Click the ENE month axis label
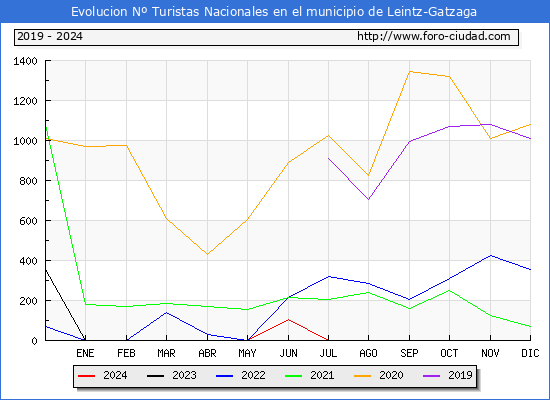 (85, 353)
